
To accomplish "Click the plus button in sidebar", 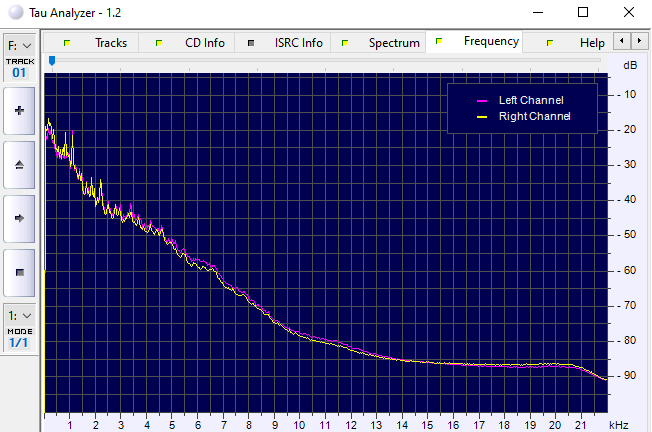I will [x=19, y=111].
